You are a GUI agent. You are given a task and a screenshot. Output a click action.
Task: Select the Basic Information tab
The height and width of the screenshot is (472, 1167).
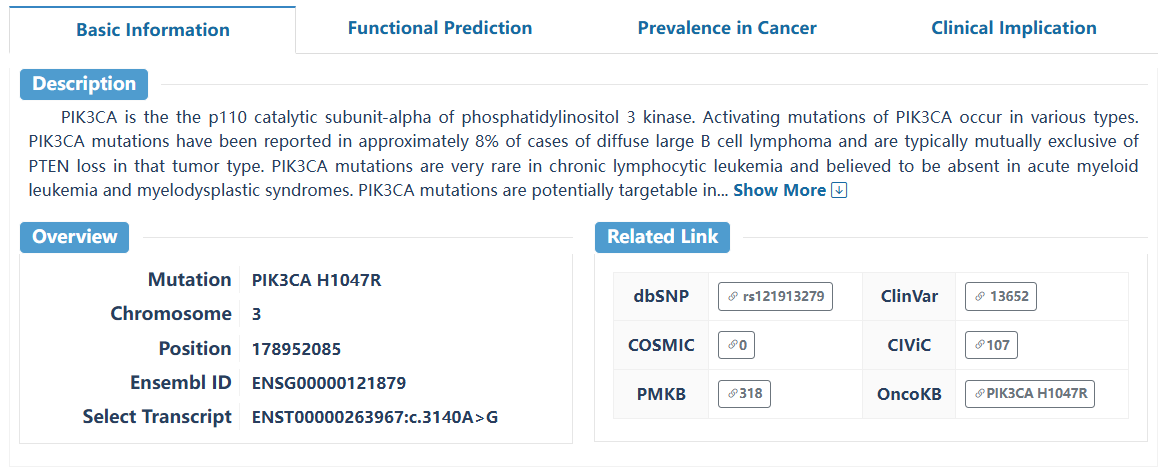(x=153, y=29)
